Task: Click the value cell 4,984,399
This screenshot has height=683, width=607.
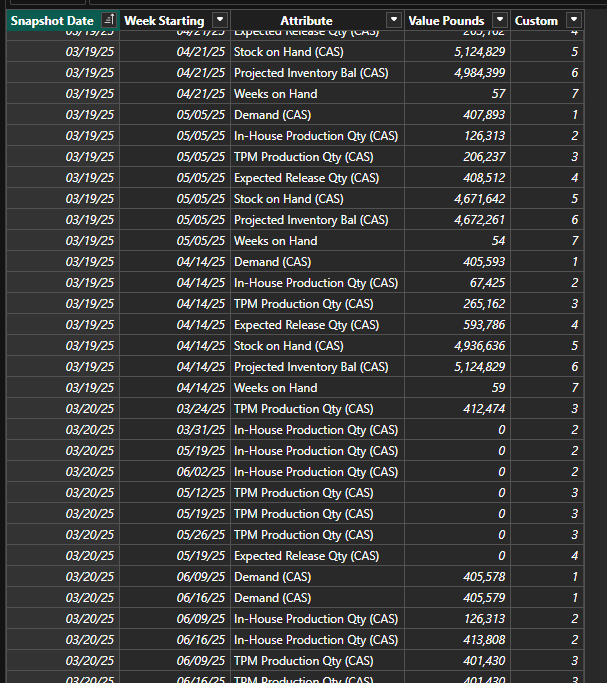Action: tap(479, 73)
